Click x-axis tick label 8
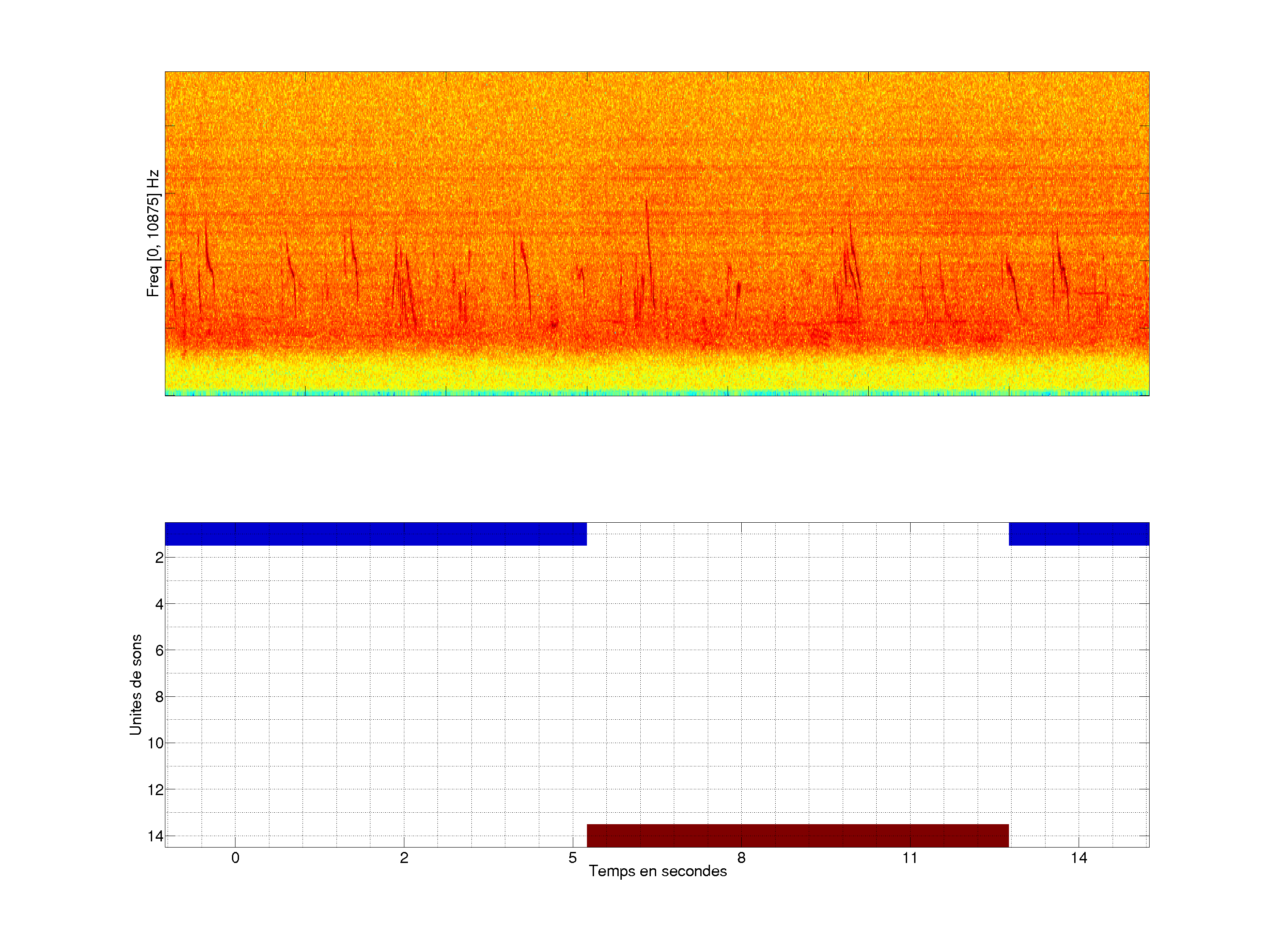 tap(741, 858)
